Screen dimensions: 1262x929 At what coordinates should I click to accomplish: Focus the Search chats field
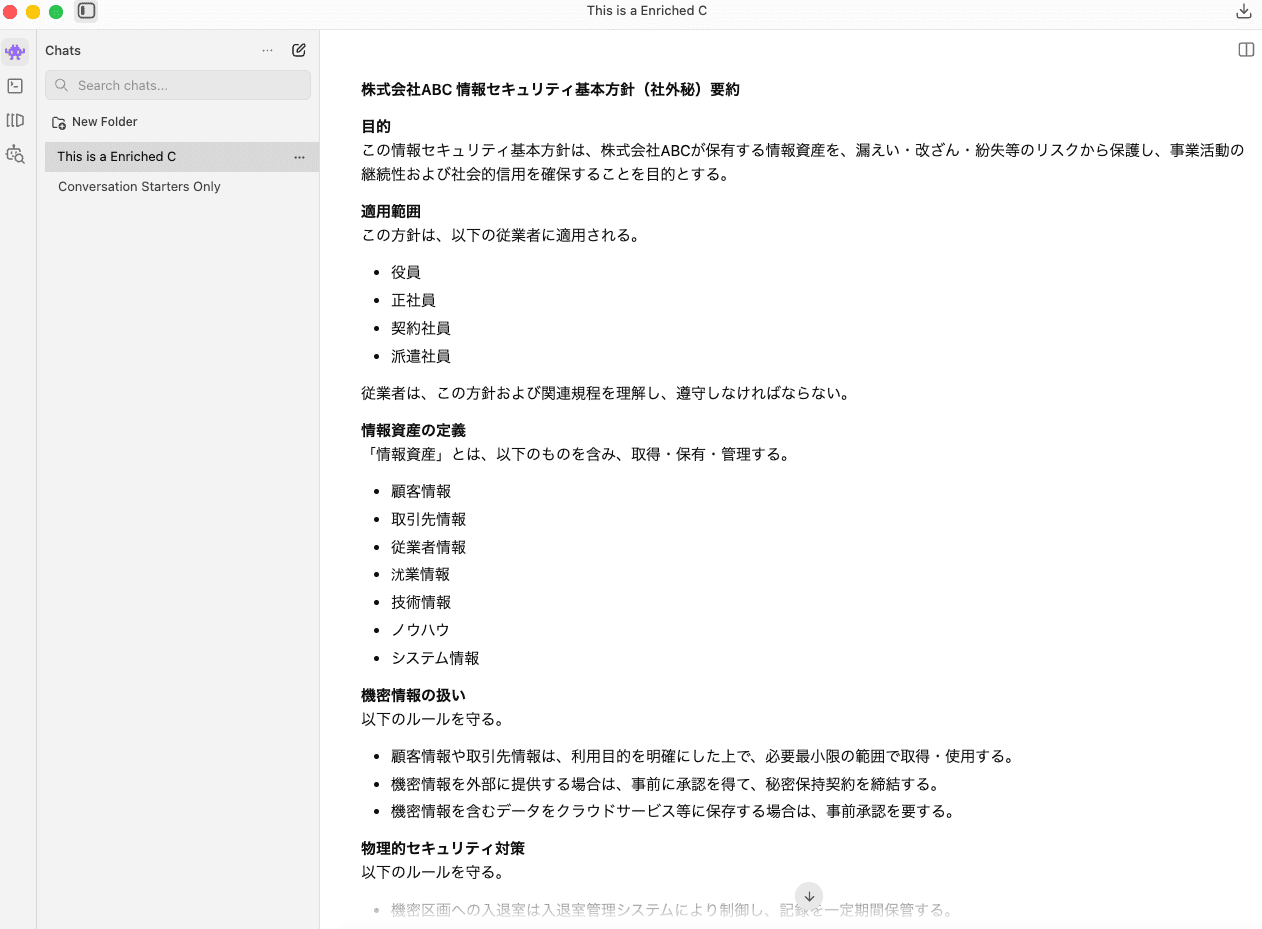click(178, 85)
